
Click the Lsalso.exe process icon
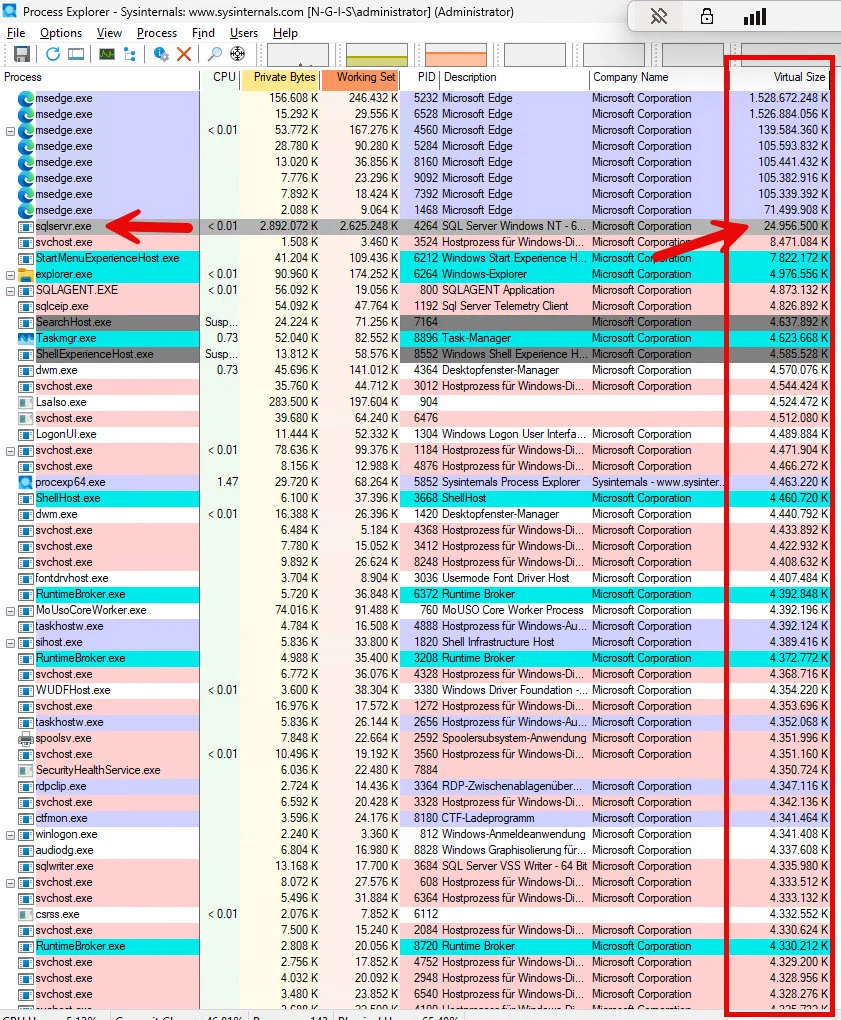click(x=25, y=402)
